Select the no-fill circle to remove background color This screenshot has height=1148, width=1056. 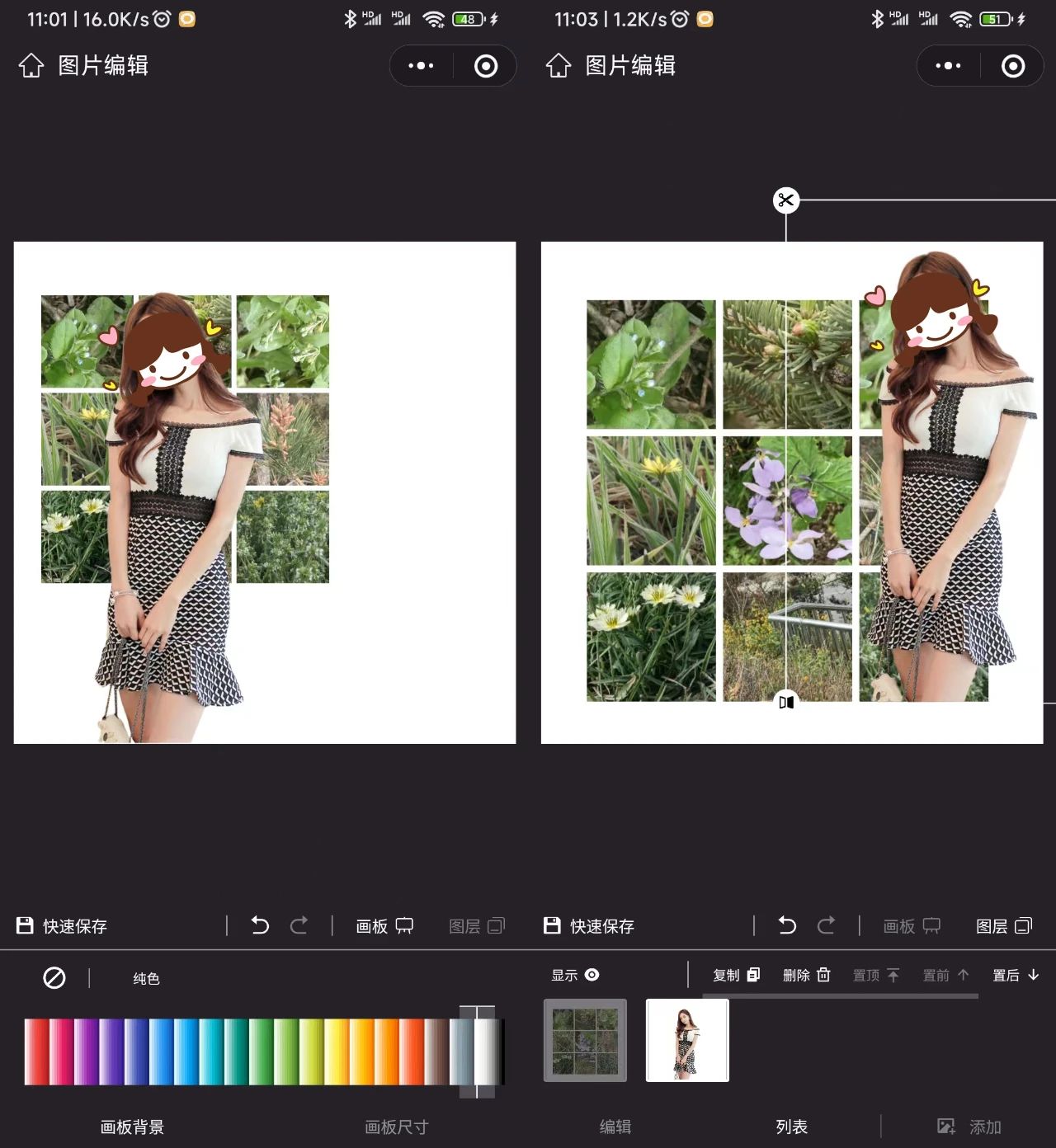53,978
